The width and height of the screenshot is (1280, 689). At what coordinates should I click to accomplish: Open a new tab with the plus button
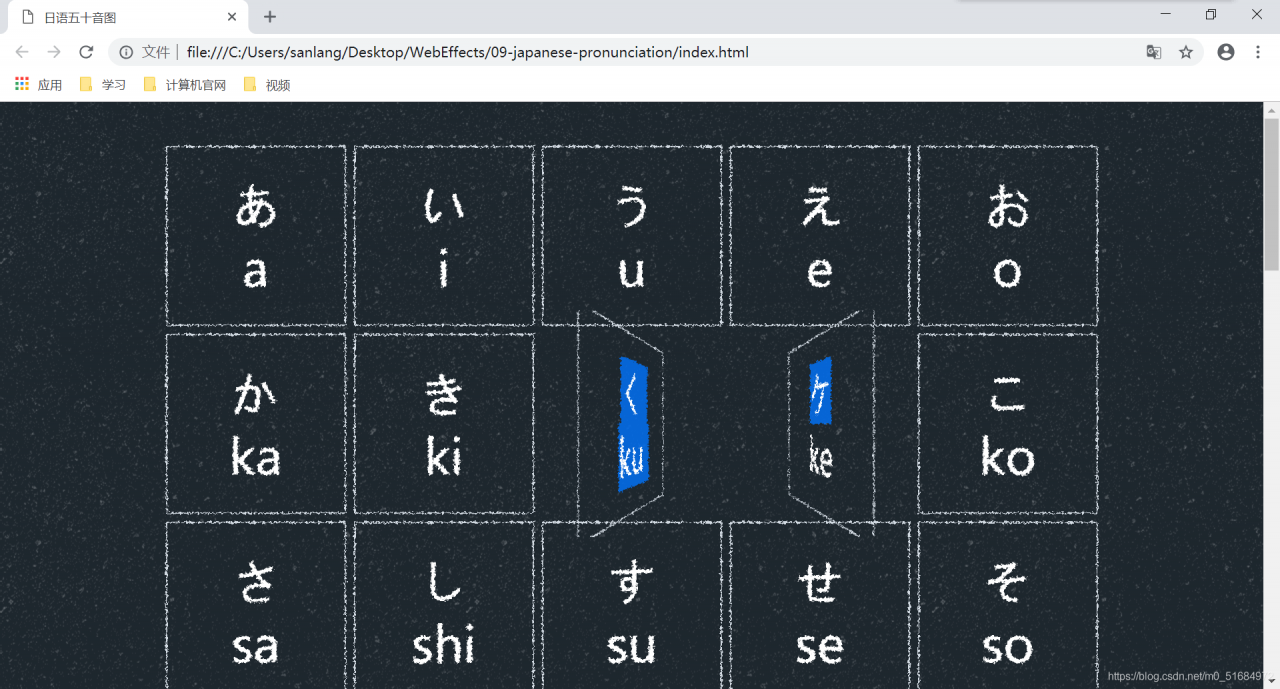pyautogui.click(x=270, y=16)
